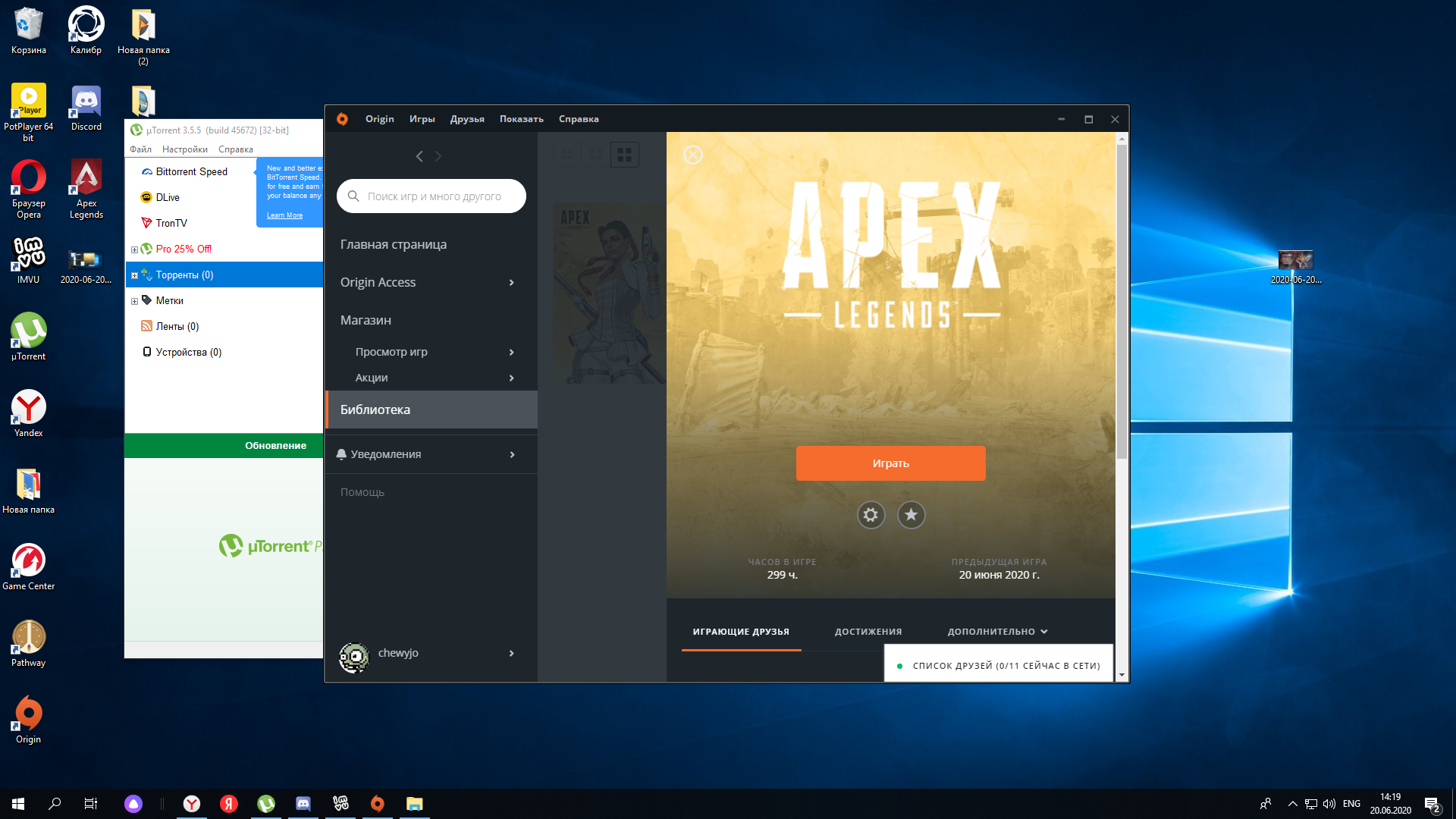The height and width of the screenshot is (819, 1456).
Task: Expand Торренты tree node in uTorrent
Action: tap(134, 275)
